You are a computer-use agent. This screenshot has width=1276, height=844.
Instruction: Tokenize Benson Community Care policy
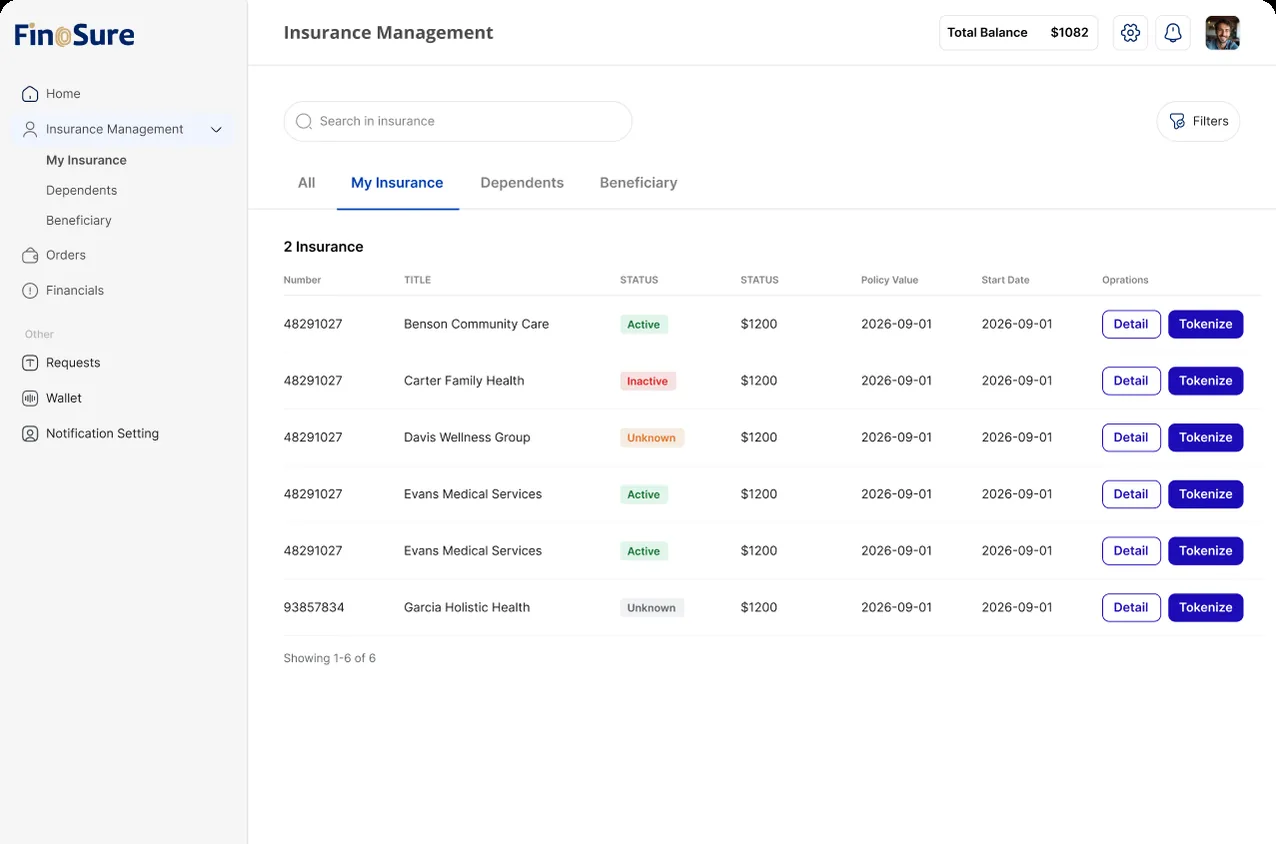[1205, 324]
